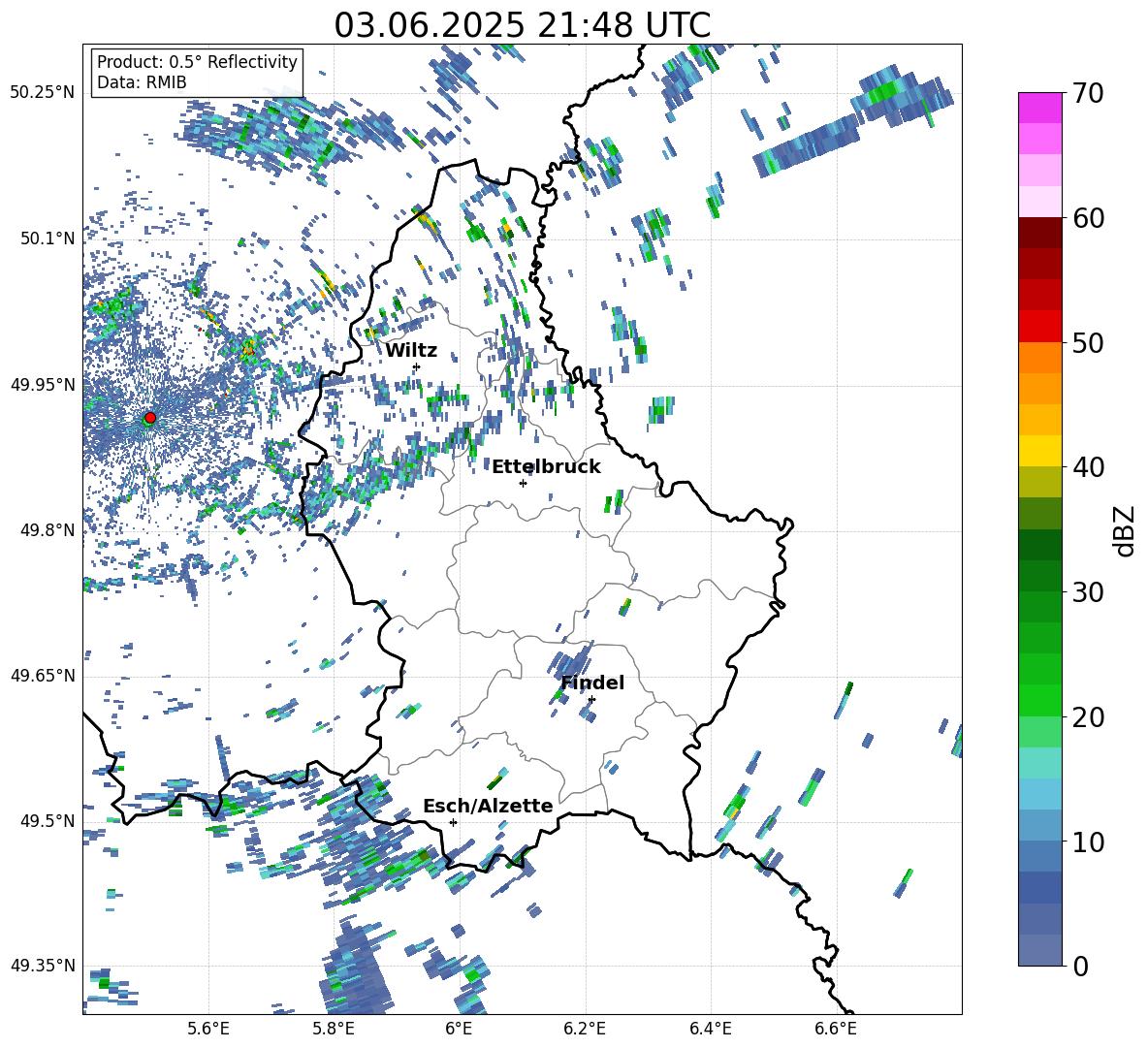
Task: Click the 49.5°N latitude label
Action: tap(48, 820)
